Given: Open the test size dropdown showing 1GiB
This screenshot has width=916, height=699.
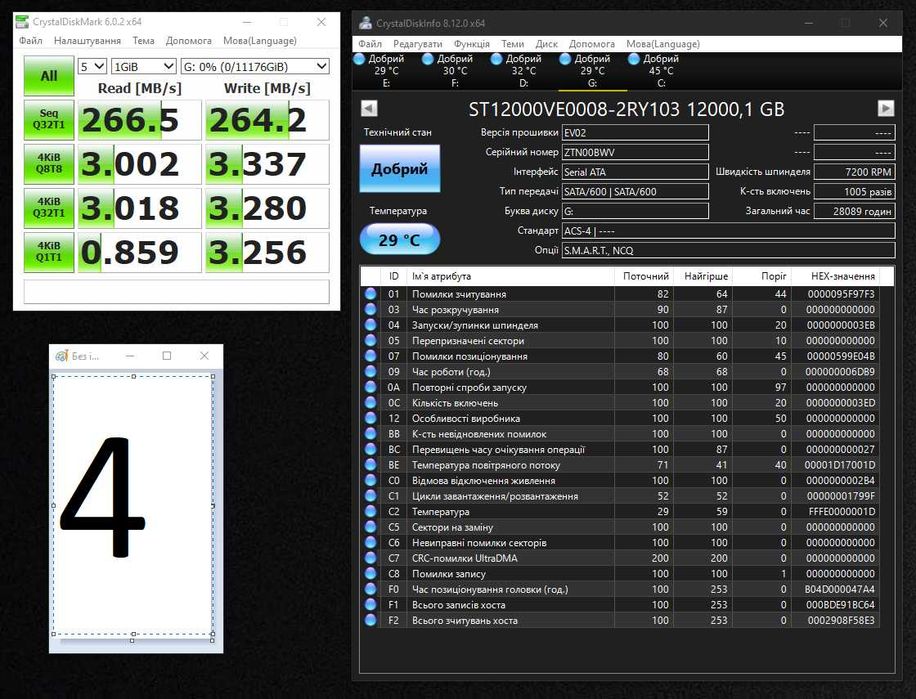Looking at the screenshot, I should [144, 67].
